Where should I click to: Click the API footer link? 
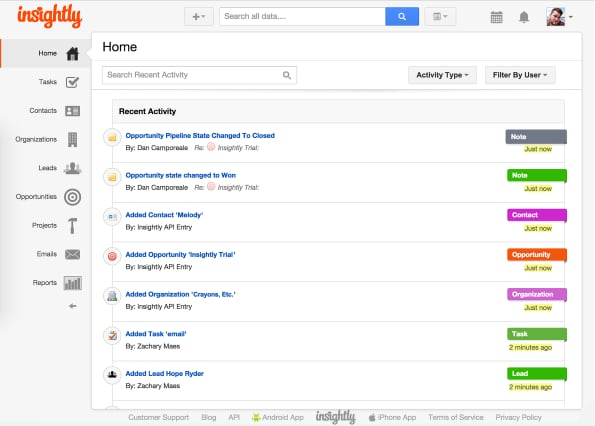pos(234,417)
